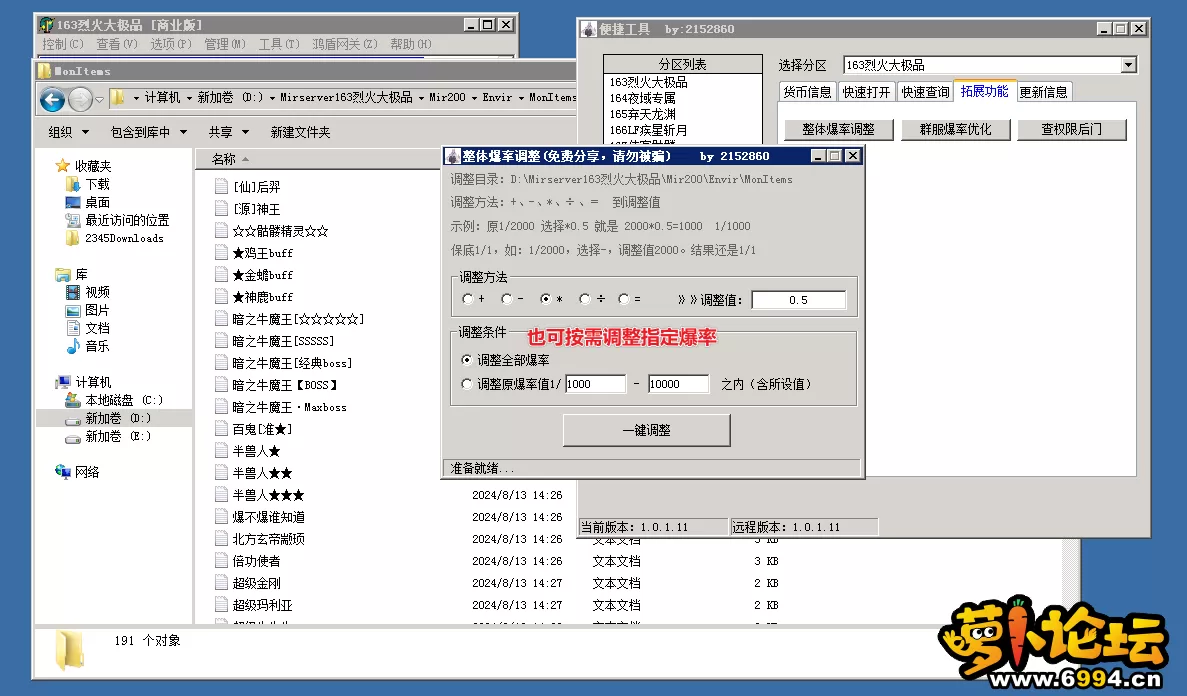The height and width of the screenshot is (696, 1187).
Task: Open the 控制(C) menu
Action: click(63, 44)
